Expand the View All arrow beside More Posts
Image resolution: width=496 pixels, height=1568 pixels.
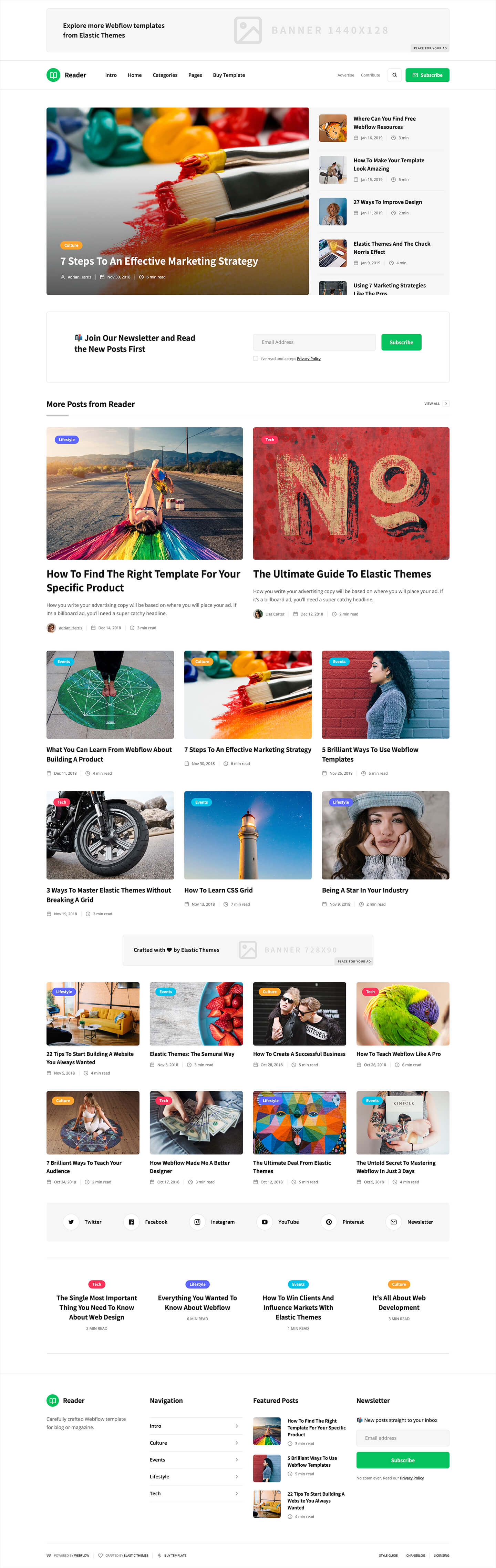[x=446, y=404]
